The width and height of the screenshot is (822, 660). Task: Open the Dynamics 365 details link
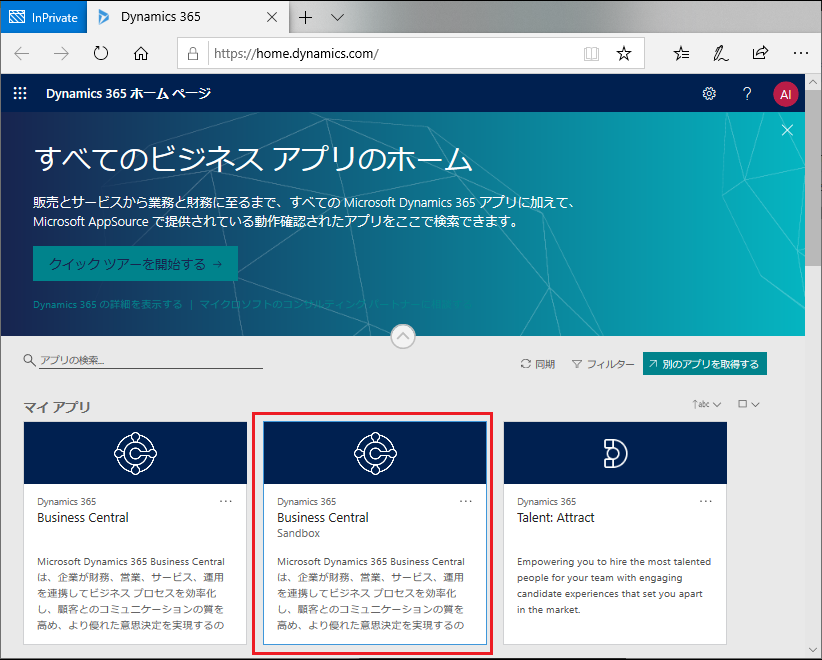coord(107,305)
